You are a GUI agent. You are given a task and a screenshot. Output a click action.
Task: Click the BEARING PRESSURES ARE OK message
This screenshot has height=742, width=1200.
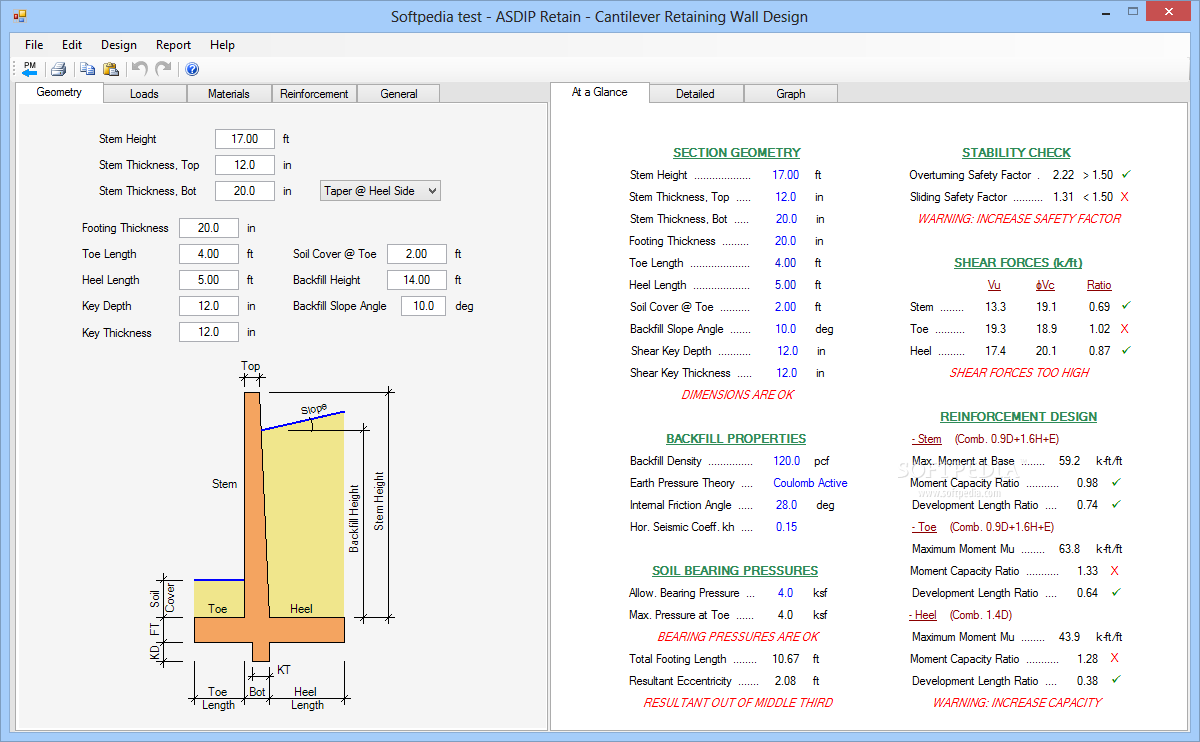click(738, 637)
